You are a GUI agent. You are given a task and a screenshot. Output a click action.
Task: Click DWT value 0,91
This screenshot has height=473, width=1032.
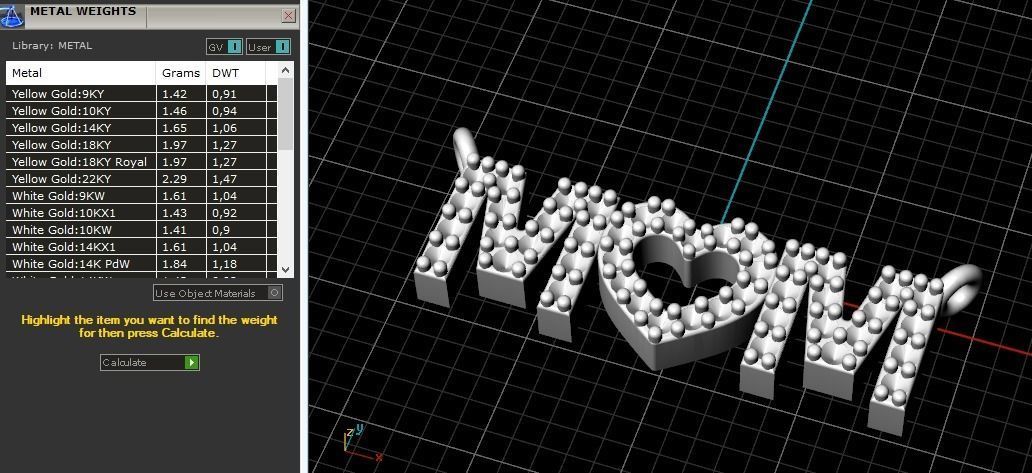224,93
